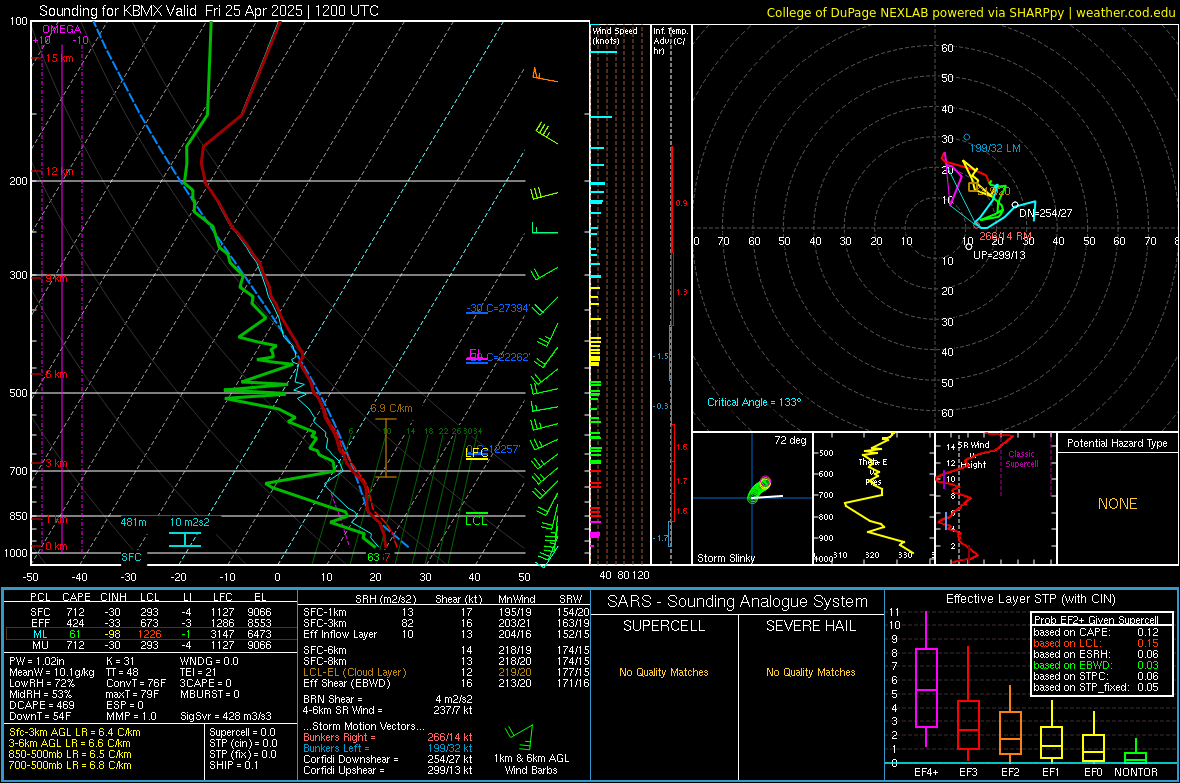Click the '6 km' height marker
1180x783 pixels.
click(x=56, y=374)
